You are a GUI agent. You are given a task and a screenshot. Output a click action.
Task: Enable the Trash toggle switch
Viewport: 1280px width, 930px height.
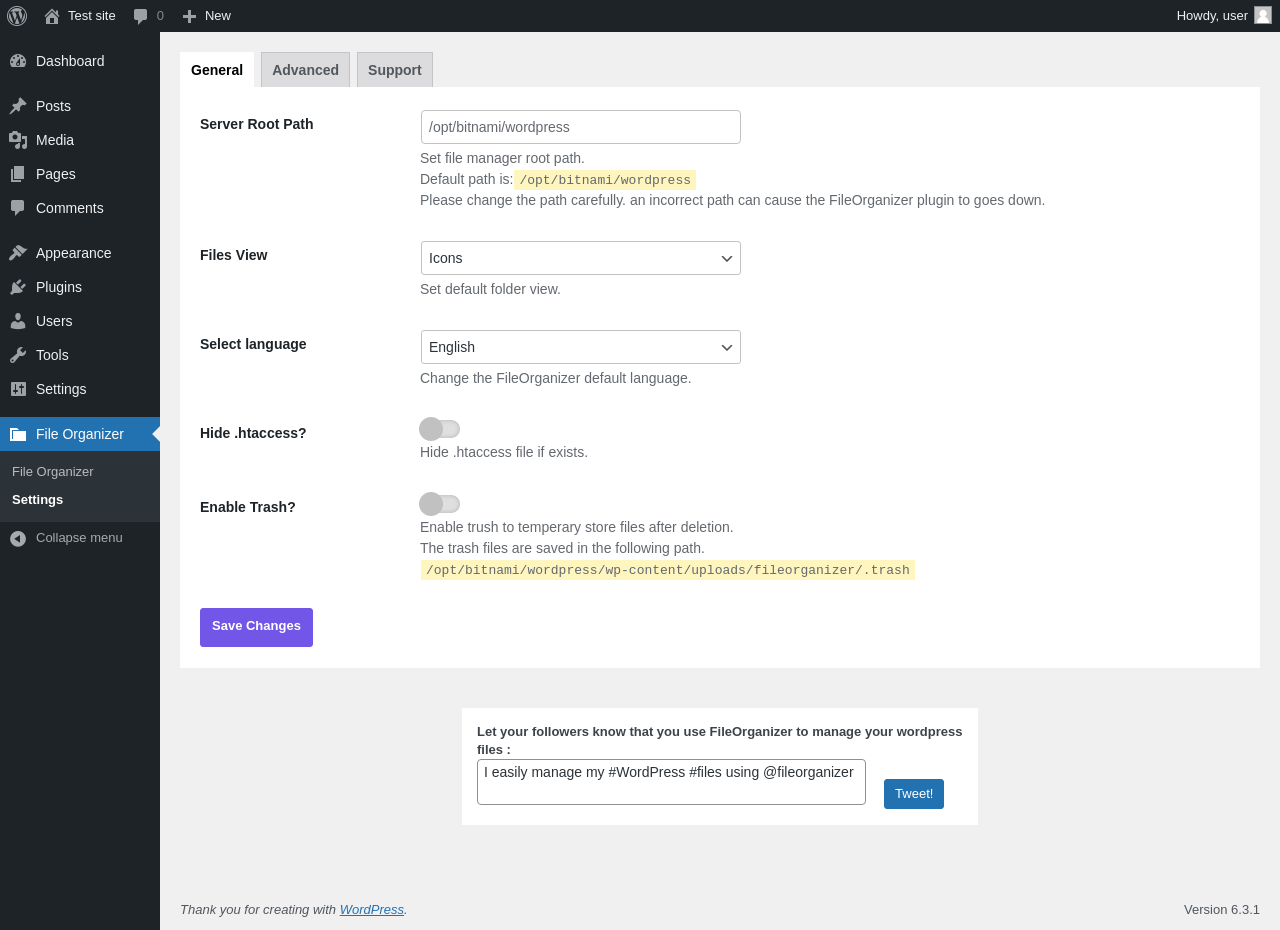tap(440, 504)
